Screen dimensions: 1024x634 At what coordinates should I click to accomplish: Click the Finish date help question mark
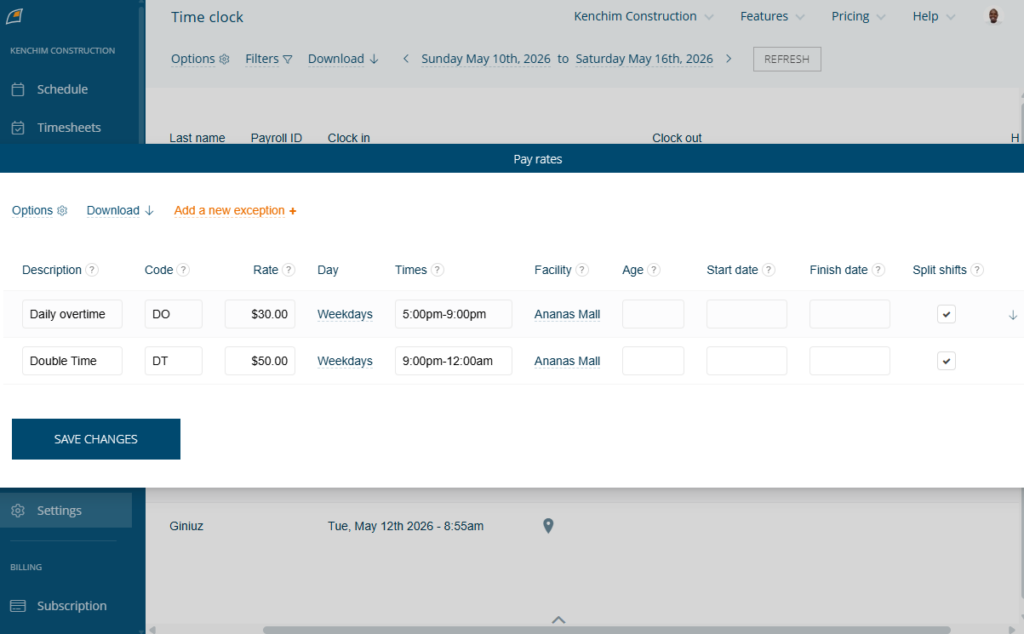click(878, 270)
